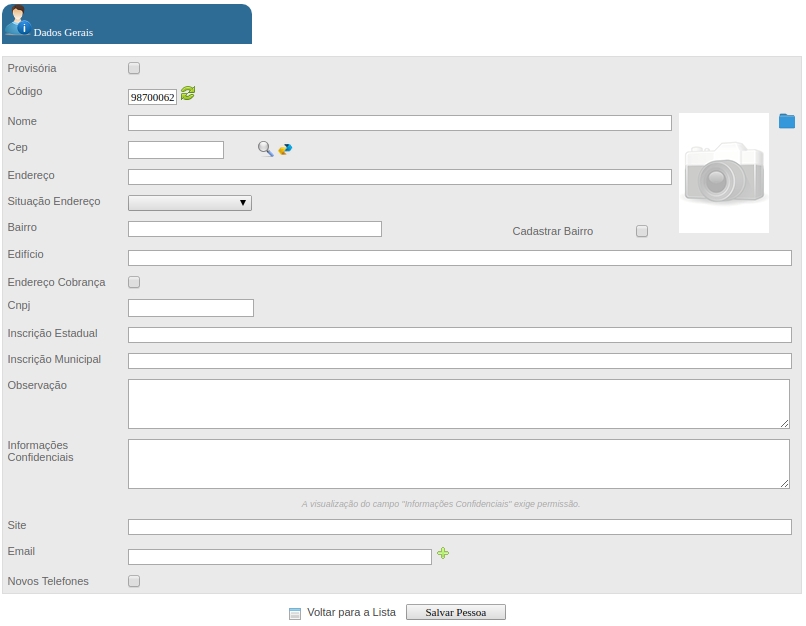Click the Edifício input field
The width and height of the screenshot is (806, 626).
click(x=460, y=258)
